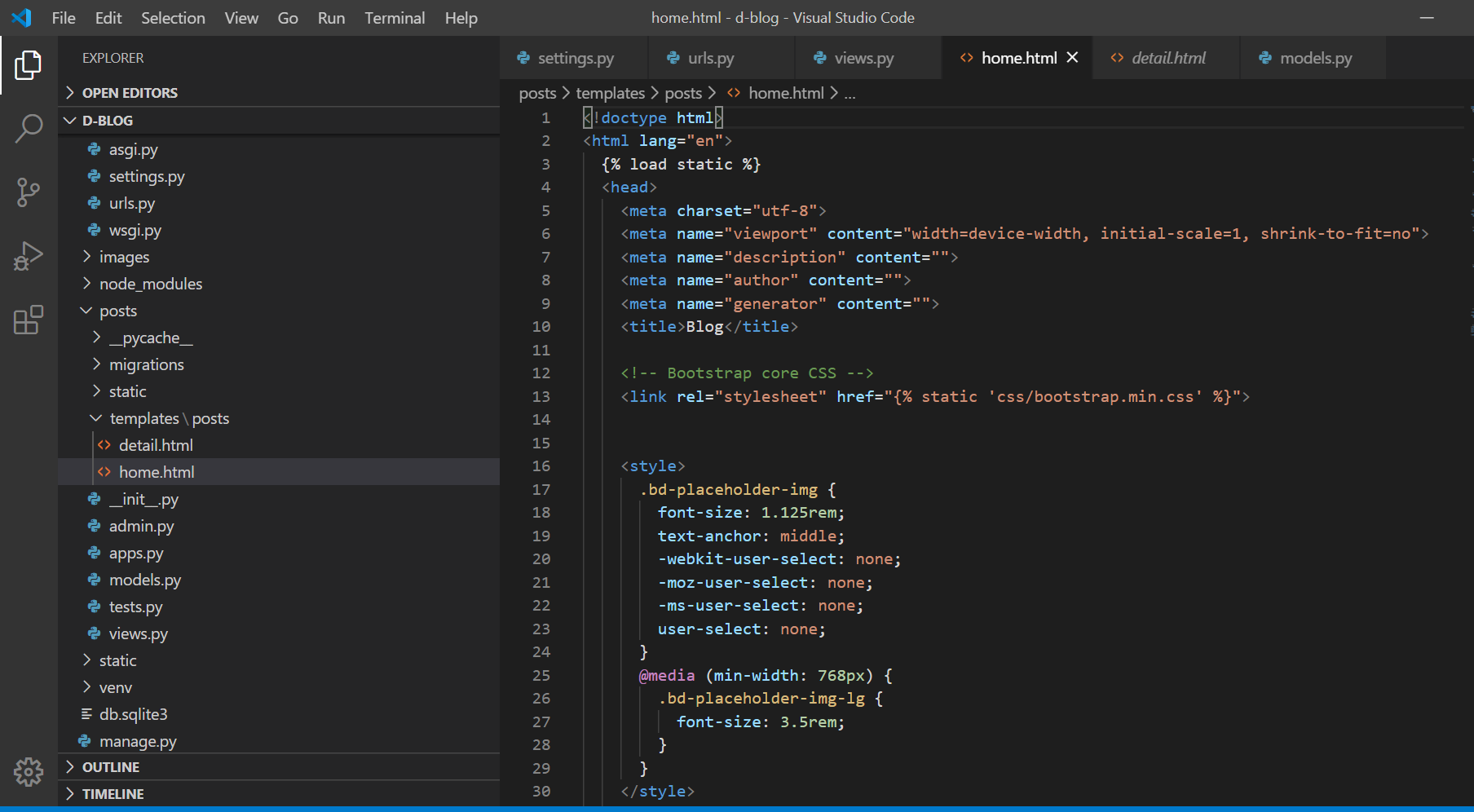Close the home.html editor tab
This screenshot has width=1474, height=812.
(x=1072, y=57)
